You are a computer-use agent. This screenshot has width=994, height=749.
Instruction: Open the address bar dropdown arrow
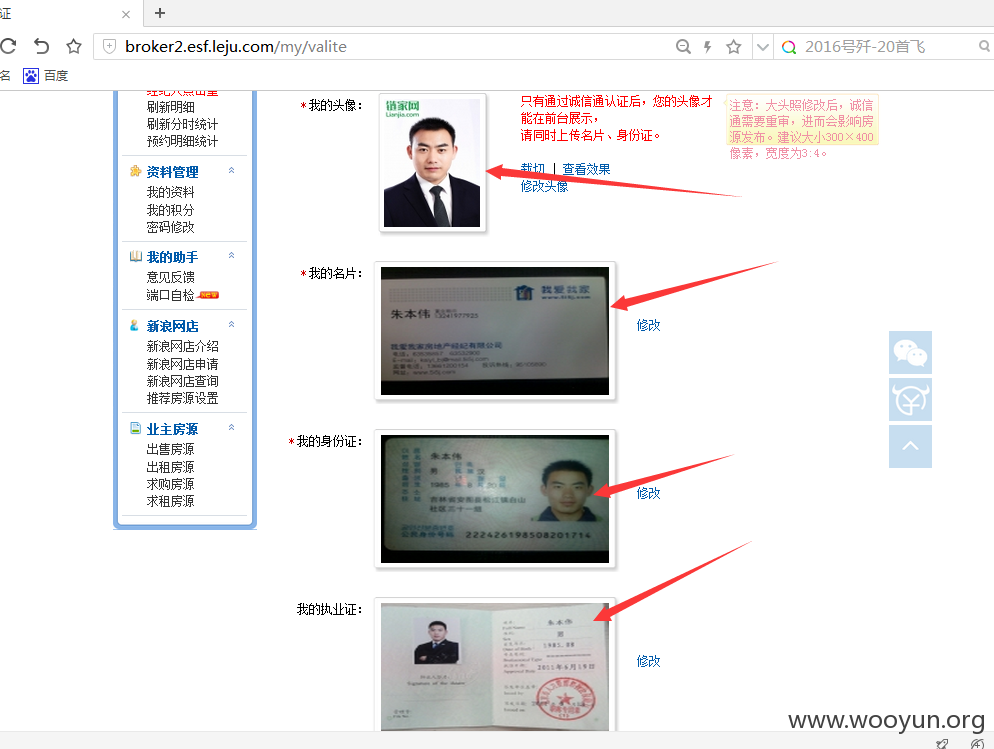point(763,47)
